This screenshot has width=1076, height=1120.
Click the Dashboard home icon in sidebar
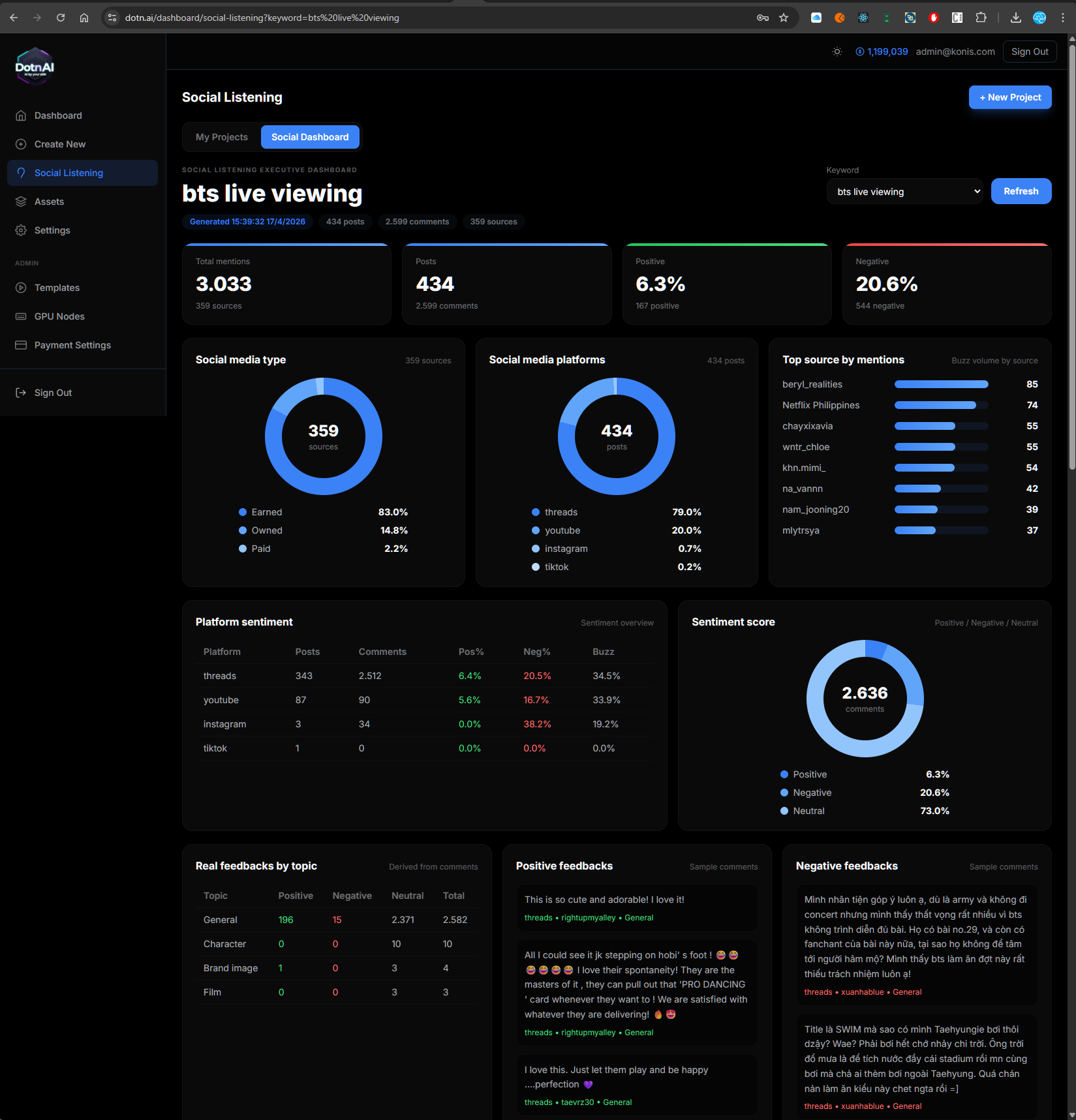coord(21,115)
